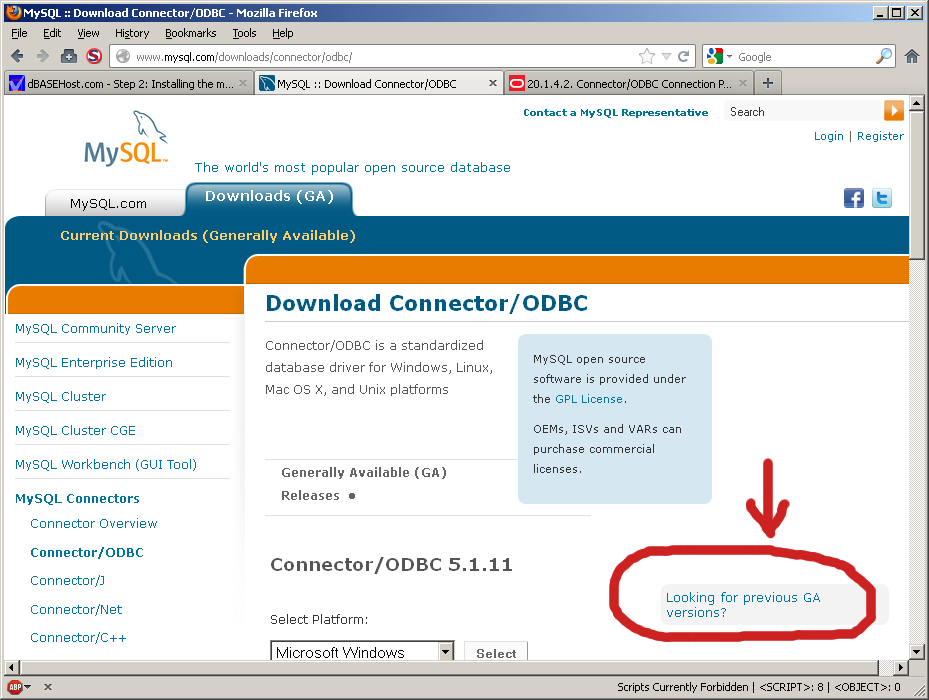Click the horizontal scrollbar right arrow
This screenshot has height=700, width=929.
(901, 667)
